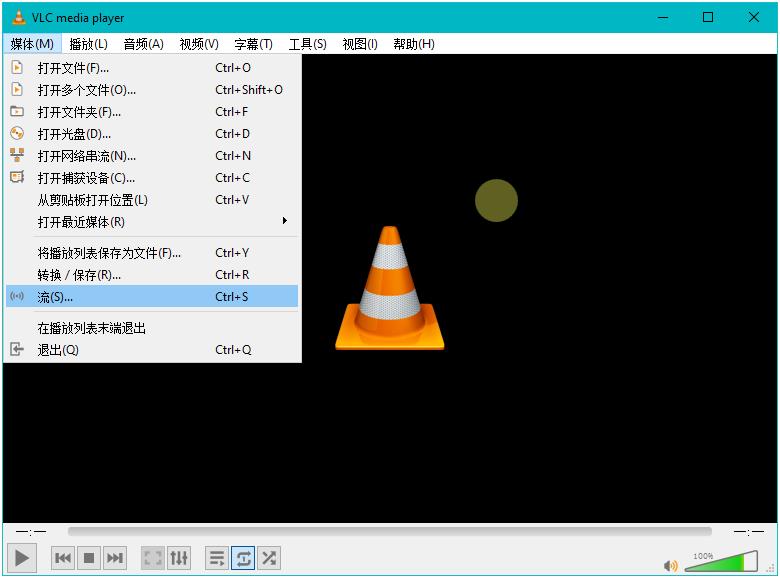Open the 视图(I) menu
The width and height of the screenshot is (780, 578).
(360, 44)
